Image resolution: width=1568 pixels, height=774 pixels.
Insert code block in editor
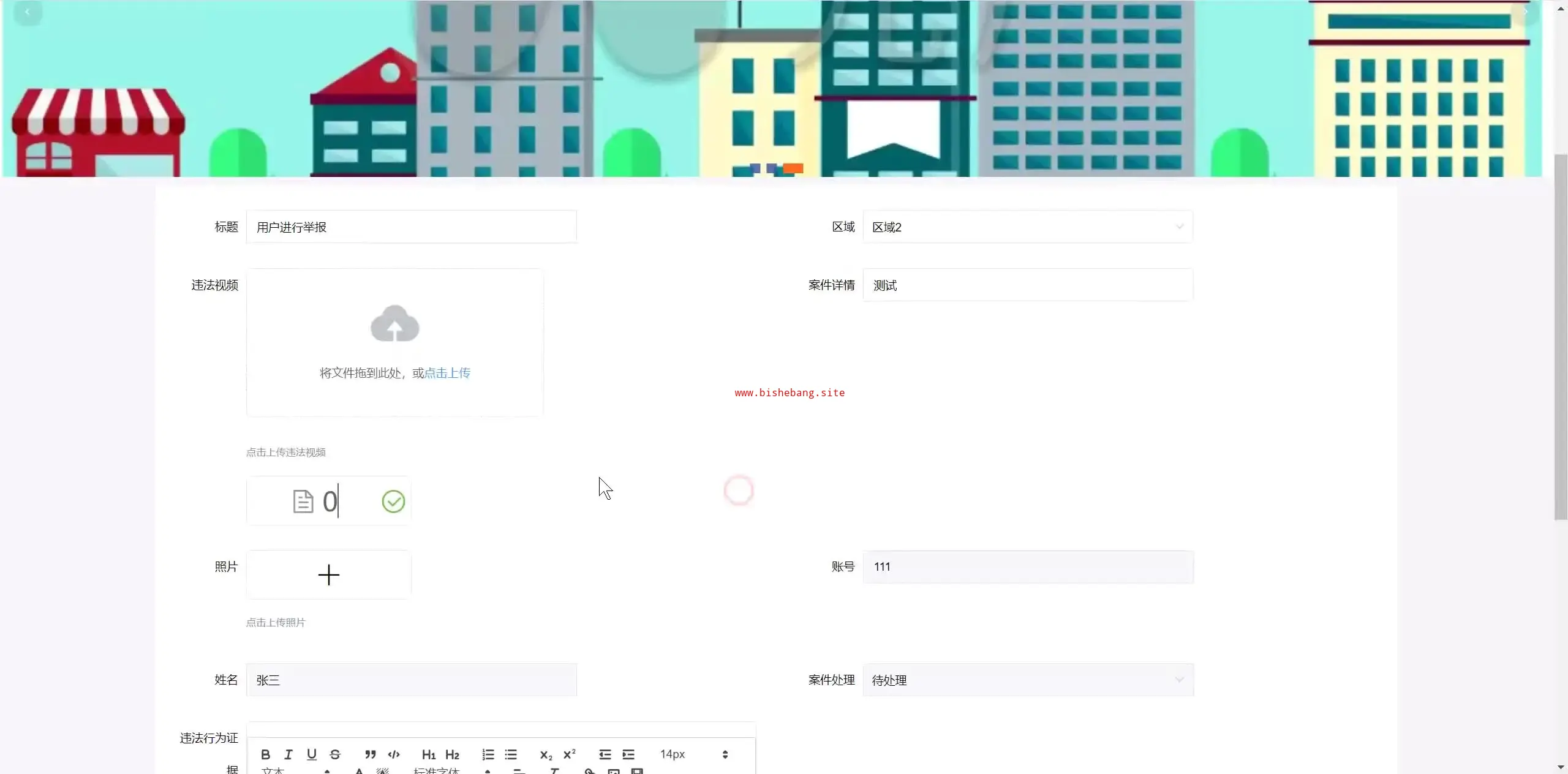coord(394,754)
